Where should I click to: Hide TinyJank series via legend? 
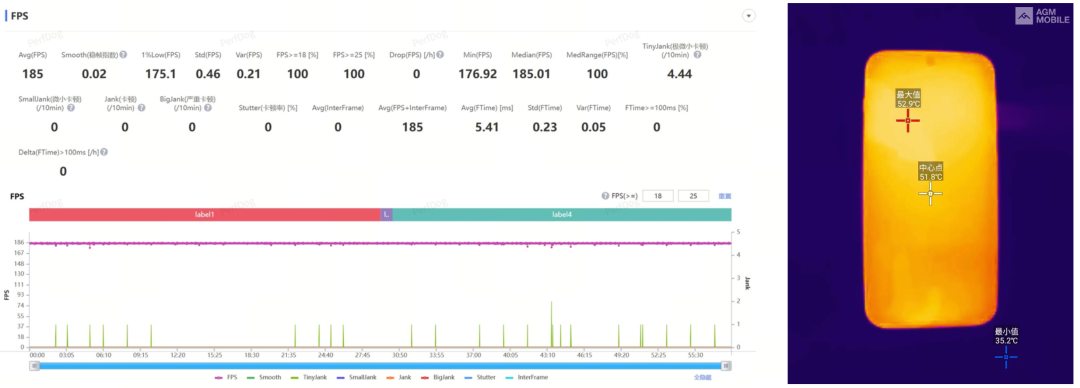[x=307, y=378]
